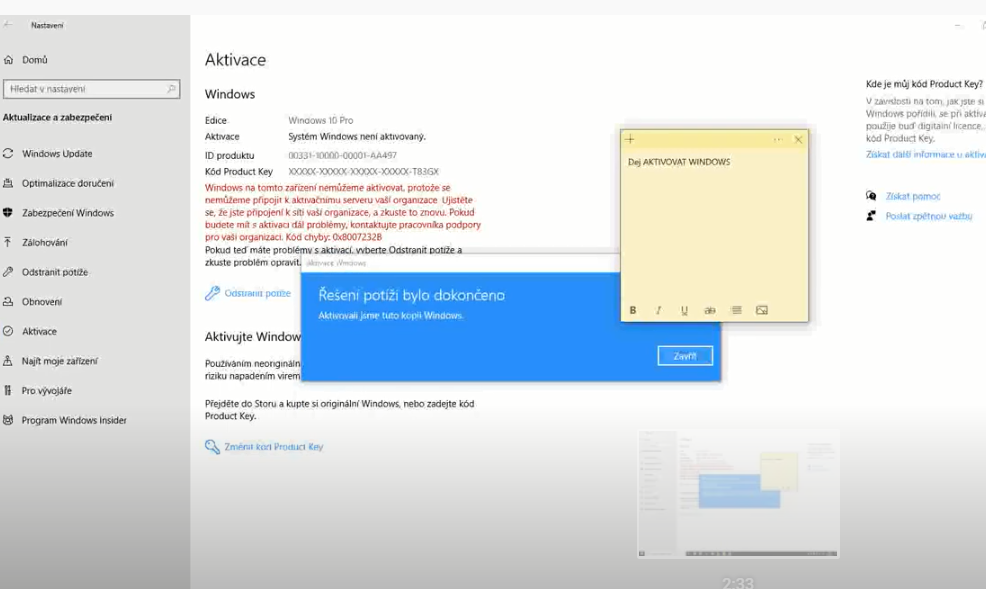
Task: Click the magnifier icon in the settings search box
Action: [171, 89]
